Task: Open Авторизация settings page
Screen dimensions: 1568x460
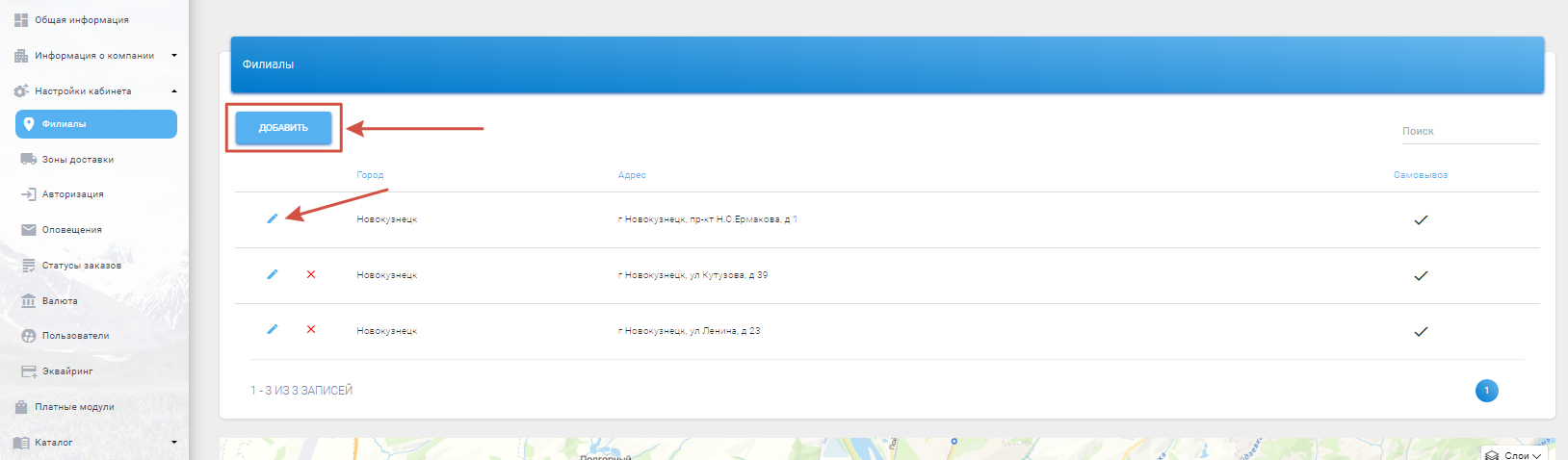Action: pos(72,194)
